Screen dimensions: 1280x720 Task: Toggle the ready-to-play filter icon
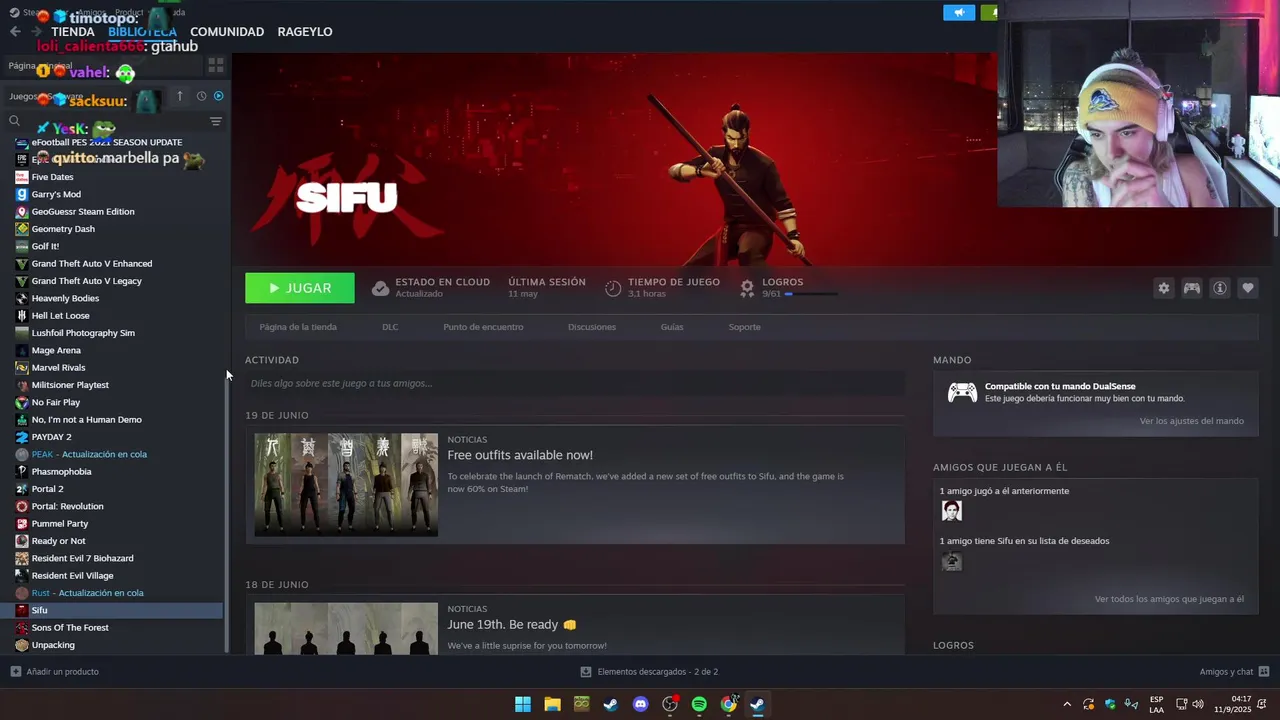click(219, 96)
